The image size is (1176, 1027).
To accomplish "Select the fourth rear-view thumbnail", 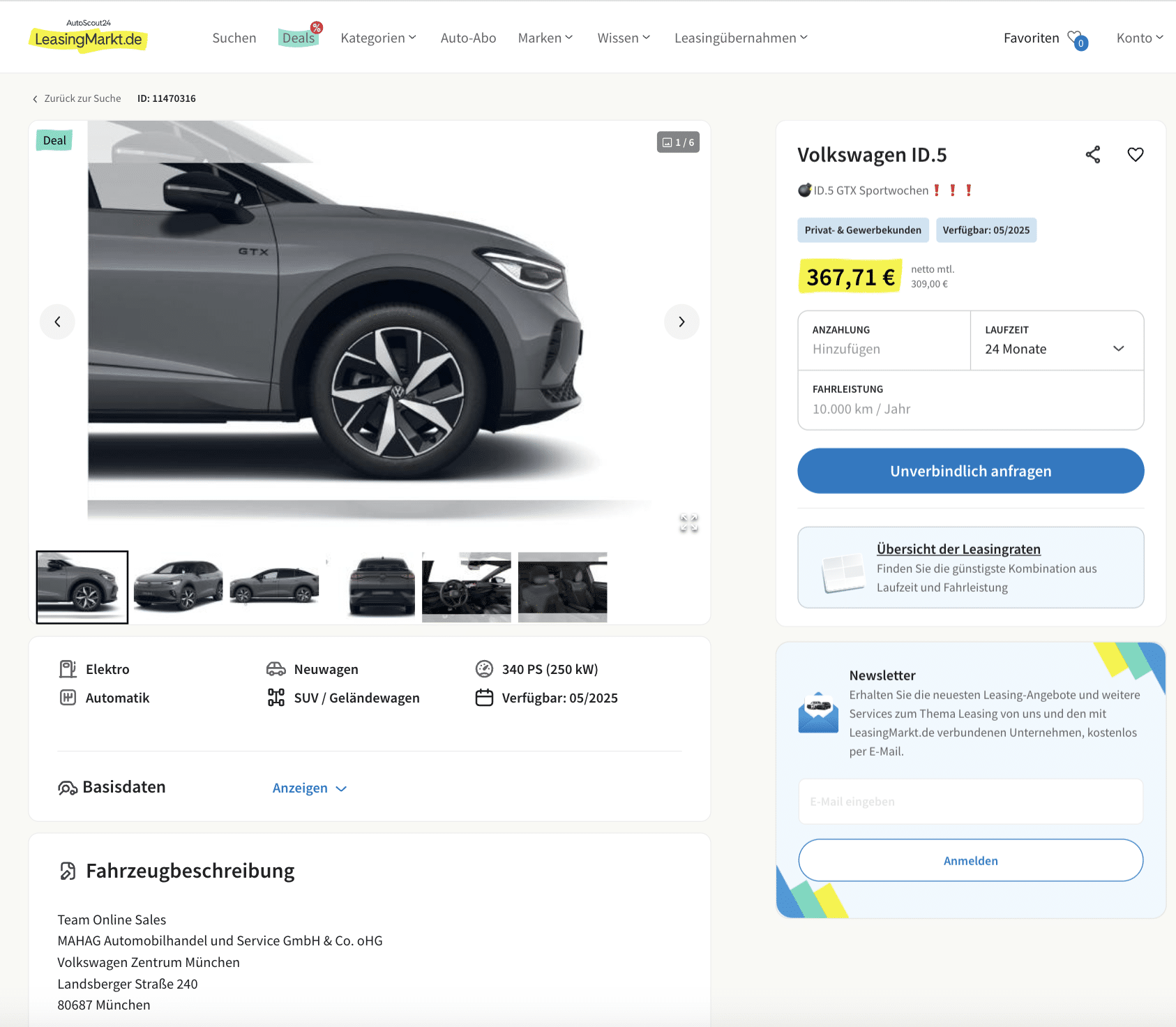I will [x=370, y=587].
